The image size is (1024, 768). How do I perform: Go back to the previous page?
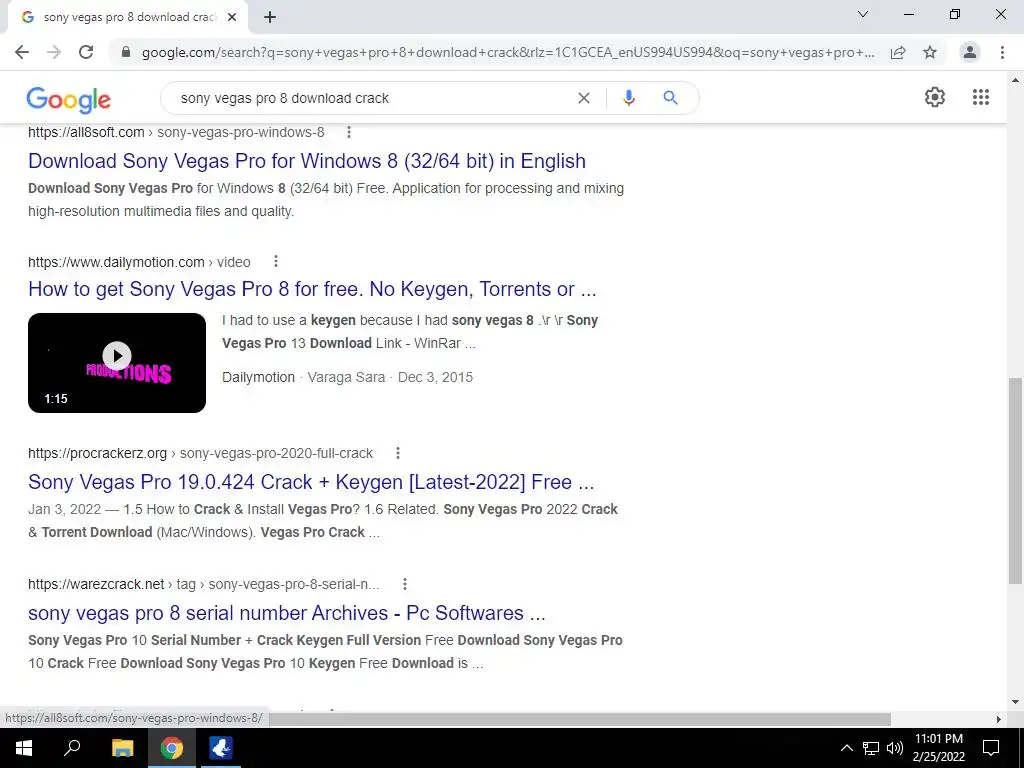tap(22, 52)
